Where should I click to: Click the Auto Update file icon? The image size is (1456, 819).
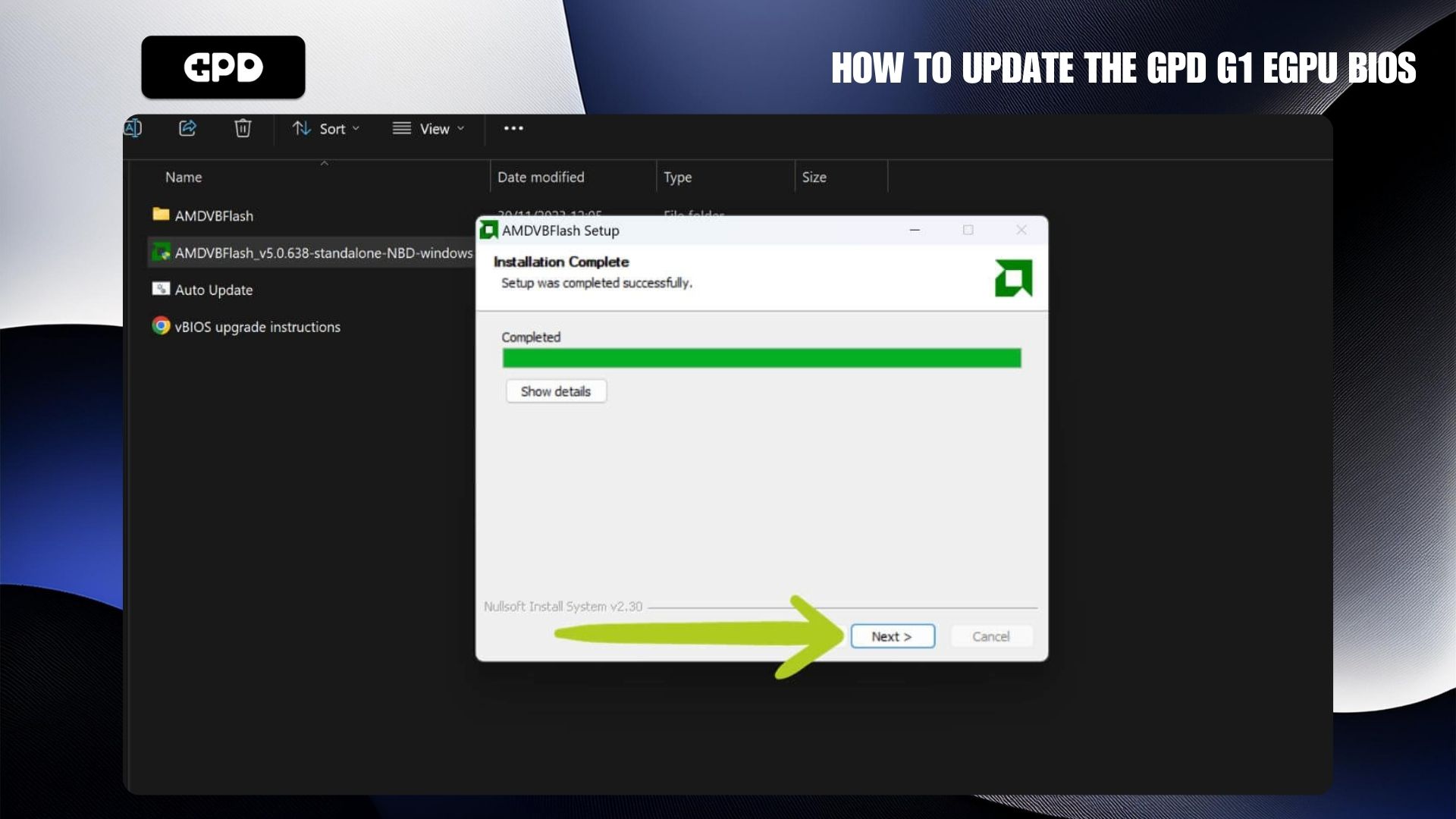tap(161, 289)
